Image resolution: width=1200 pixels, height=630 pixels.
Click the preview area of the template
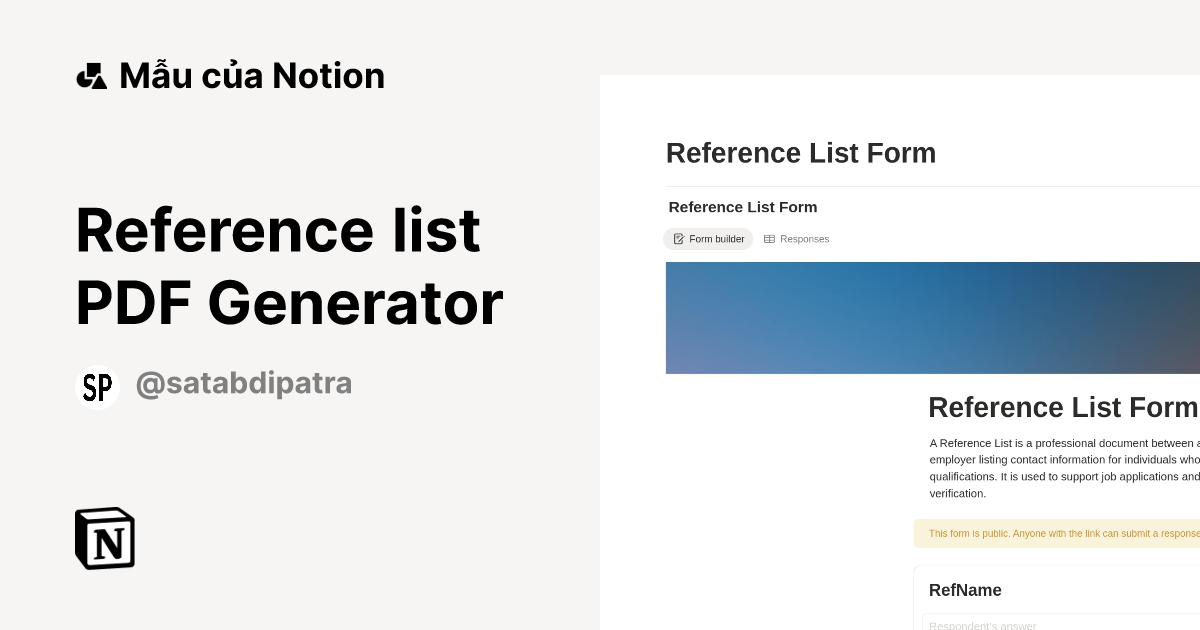(899, 350)
